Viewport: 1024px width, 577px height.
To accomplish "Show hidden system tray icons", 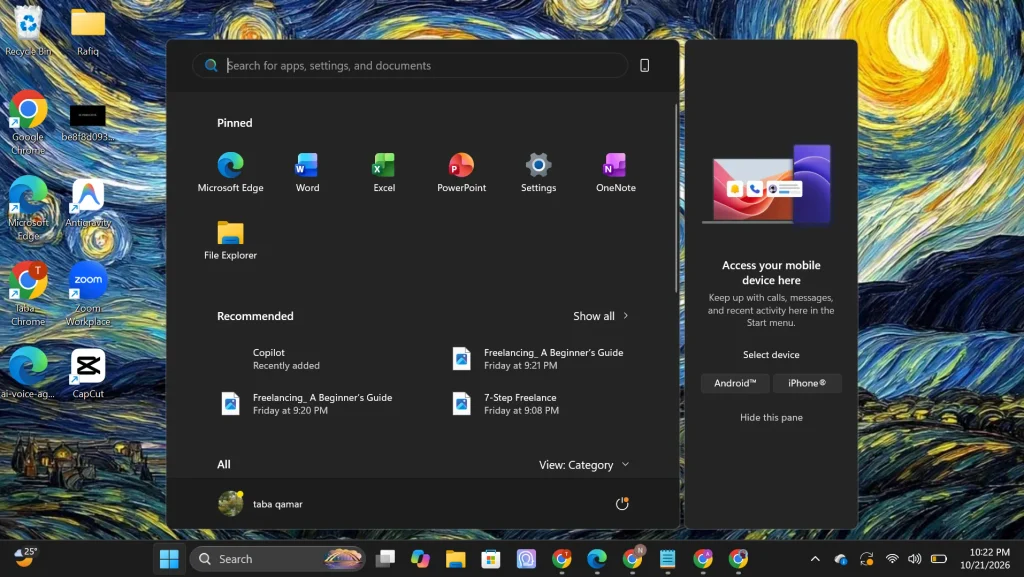I will pos(815,559).
